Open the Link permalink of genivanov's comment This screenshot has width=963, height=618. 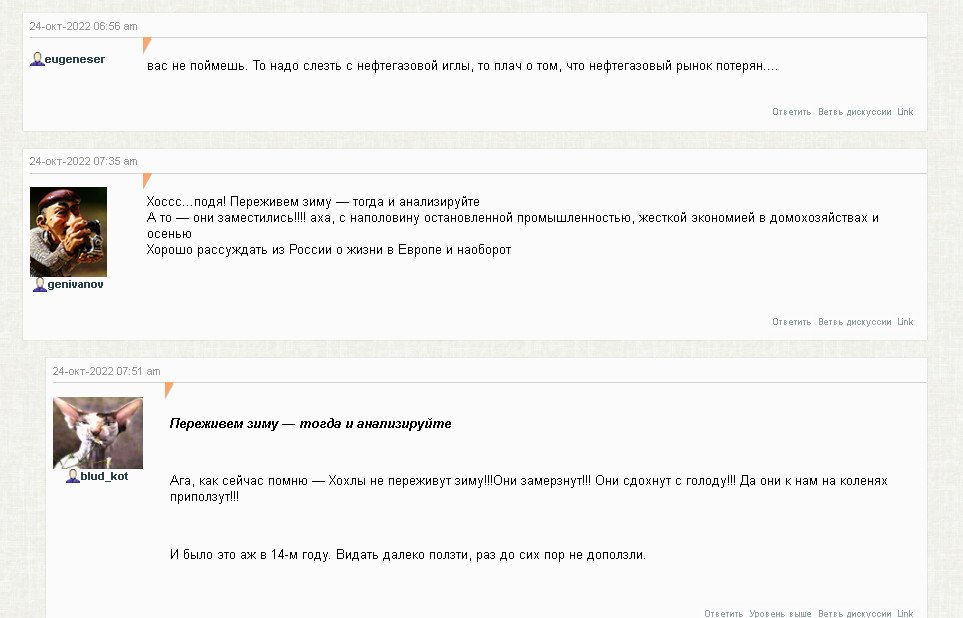905,322
